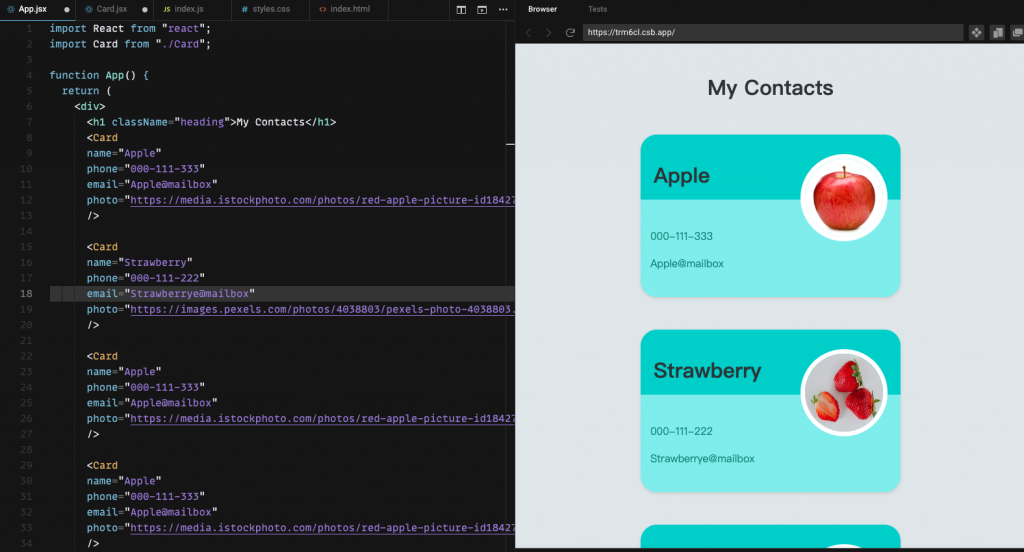Open the editor preview toggle icon

pyautogui.click(x=482, y=10)
